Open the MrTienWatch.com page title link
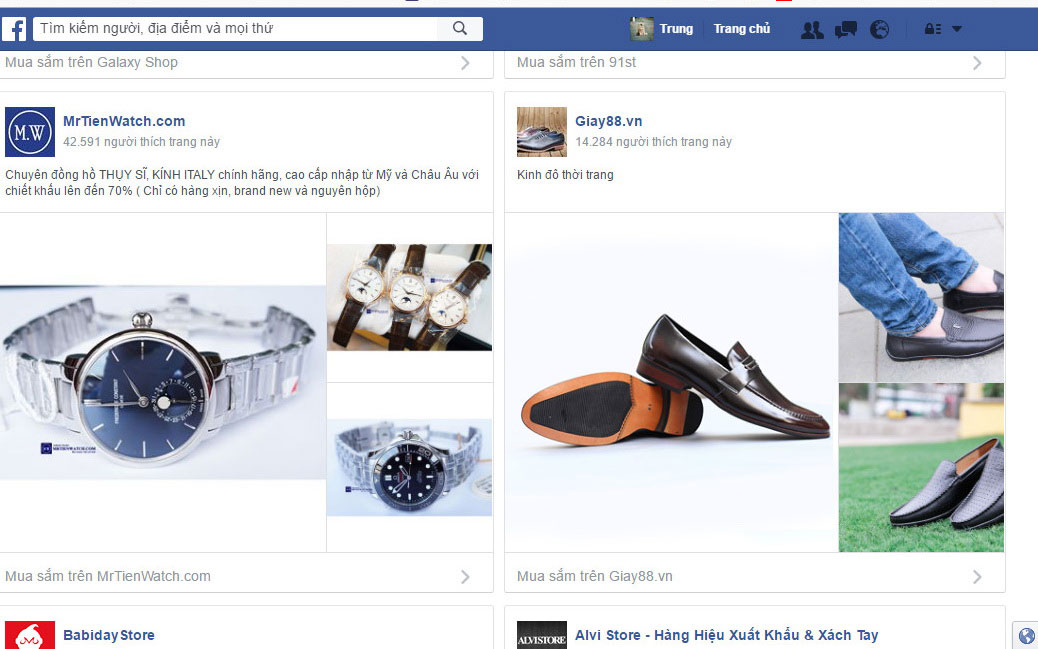Image resolution: width=1038 pixels, height=649 pixels. click(124, 121)
